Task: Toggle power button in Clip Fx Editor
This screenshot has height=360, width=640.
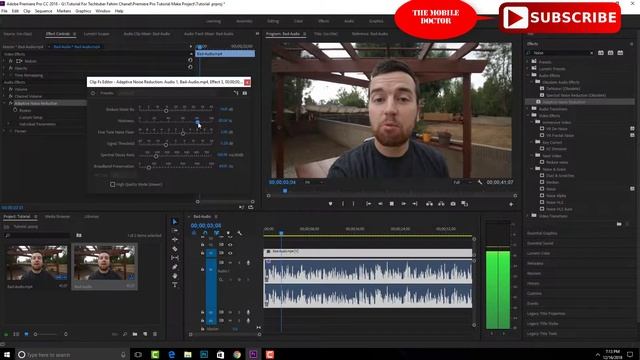Action: click(x=93, y=93)
